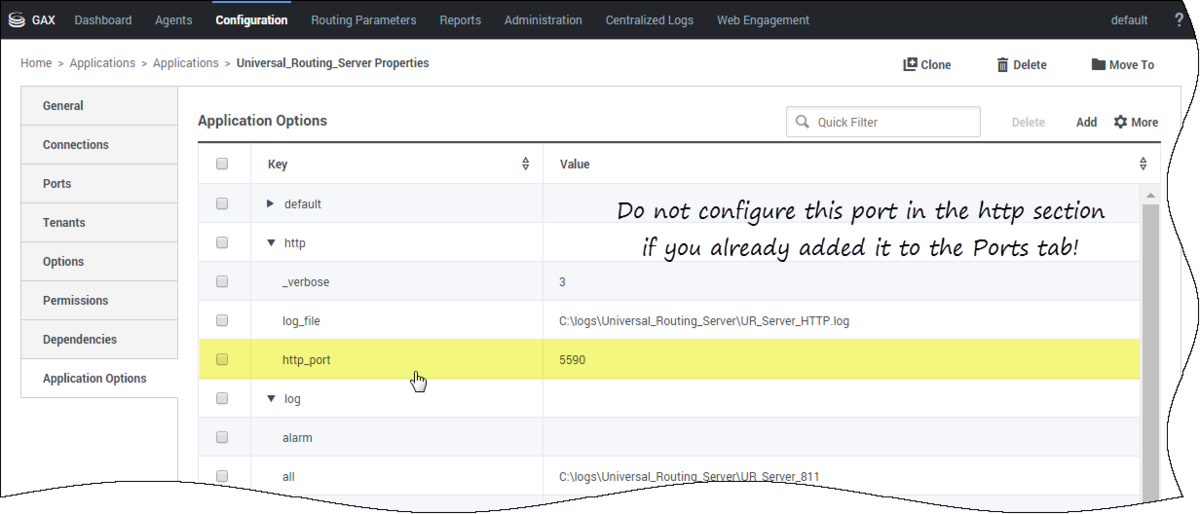The height and width of the screenshot is (514, 1200).
Task: Click the UR_Server_811 path value
Action: (689, 477)
